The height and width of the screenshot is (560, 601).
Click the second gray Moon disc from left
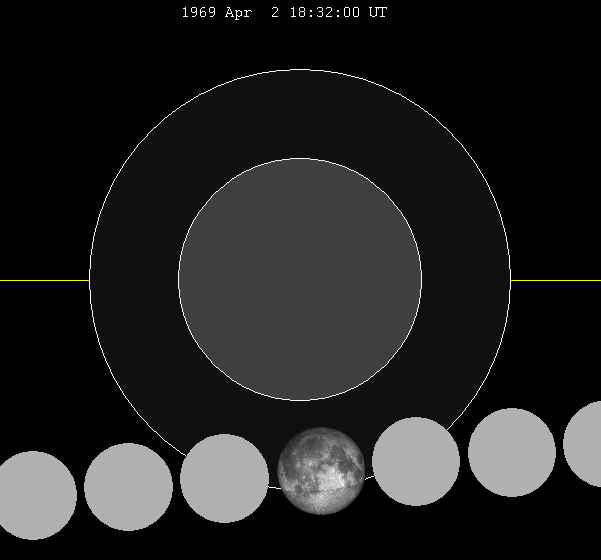tap(128, 487)
